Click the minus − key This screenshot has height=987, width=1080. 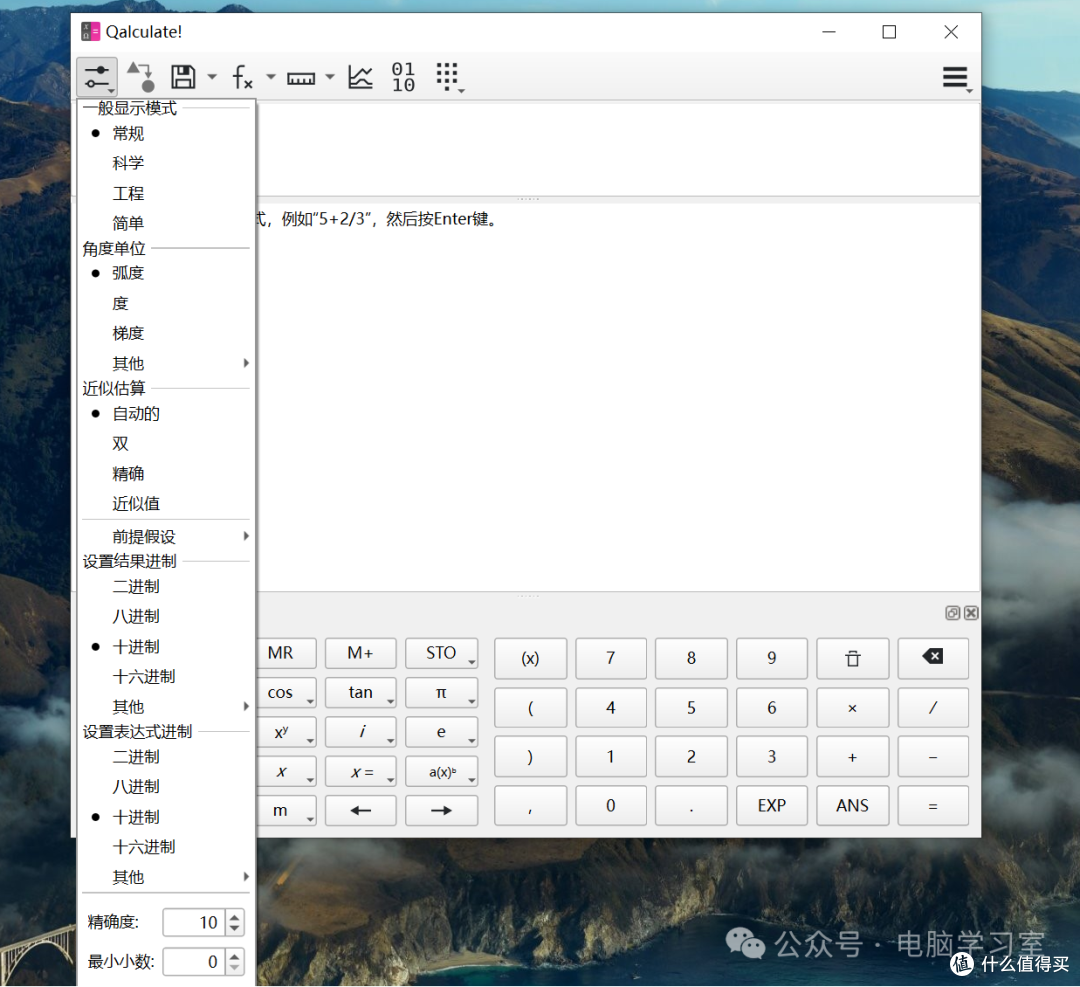tap(933, 757)
